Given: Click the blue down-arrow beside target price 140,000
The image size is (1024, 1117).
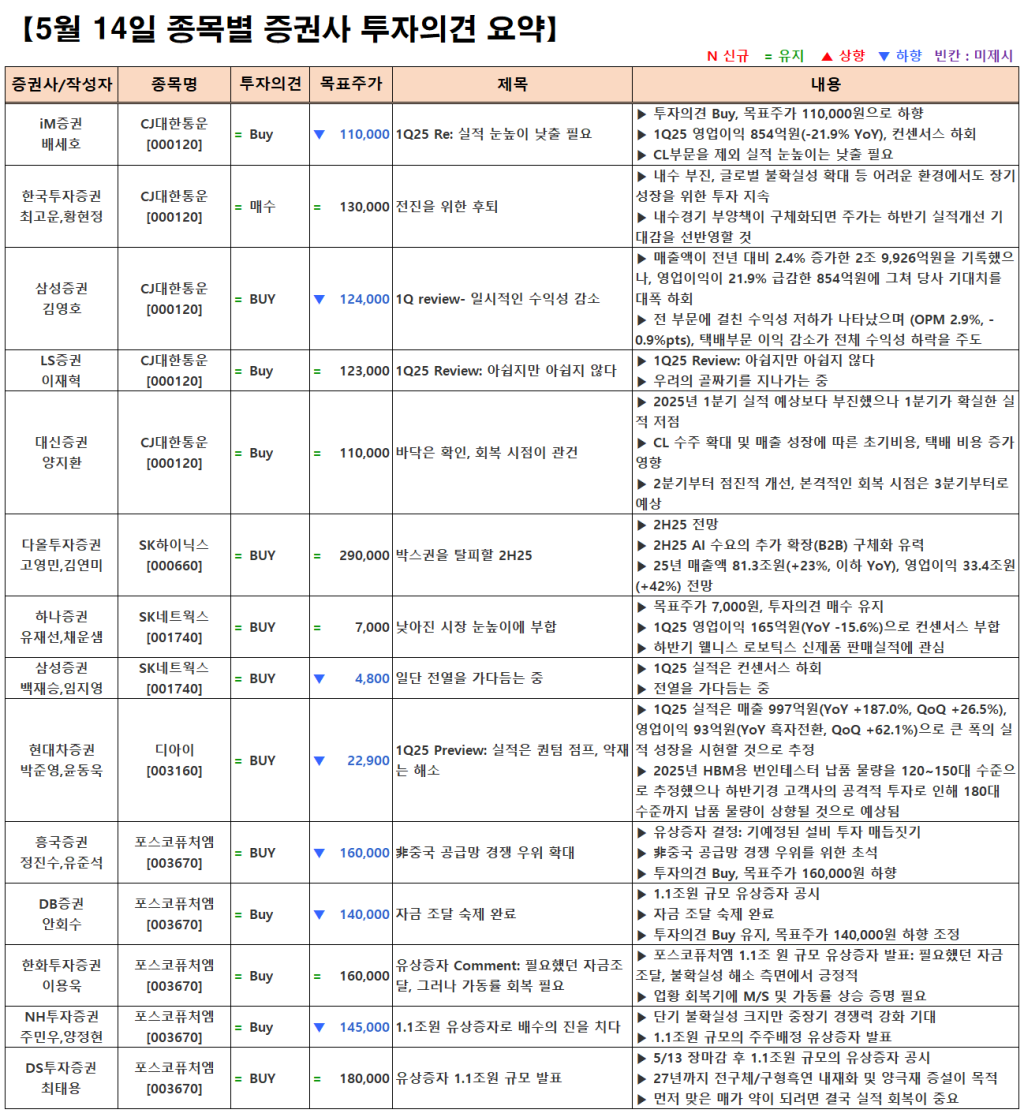Looking at the screenshot, I should (x=319, y=915).
